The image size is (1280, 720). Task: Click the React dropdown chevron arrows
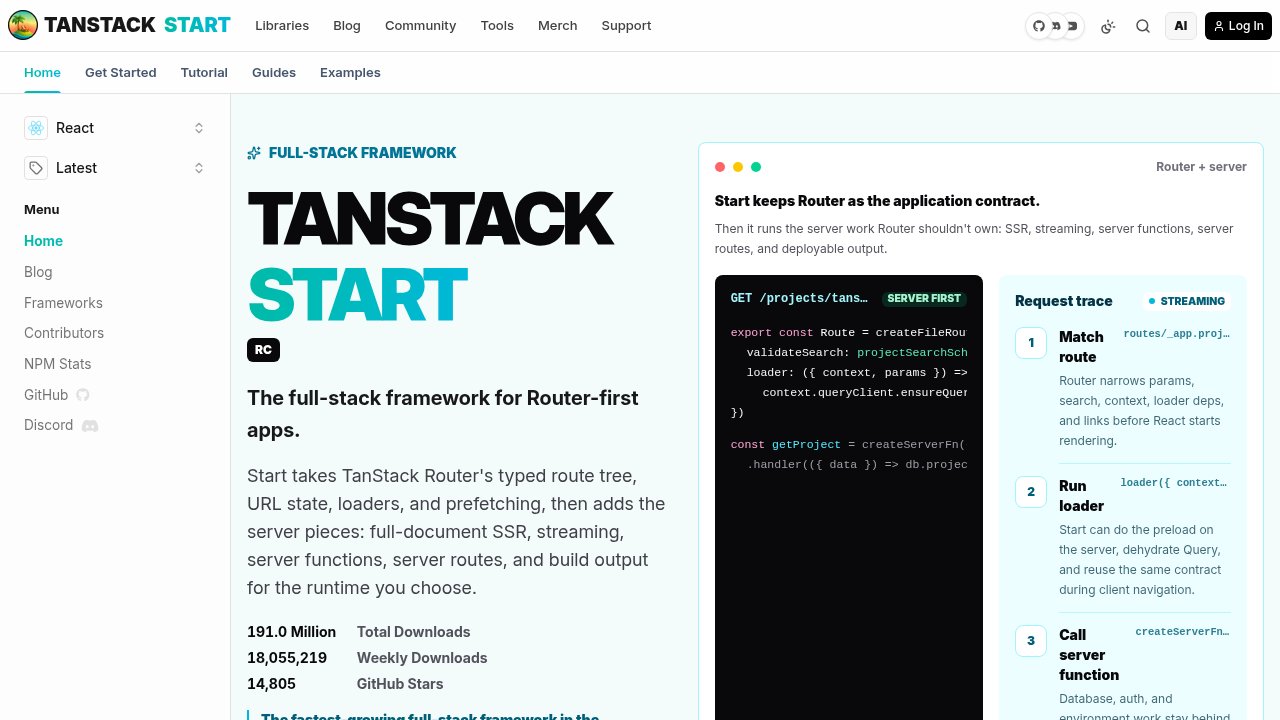199,128
